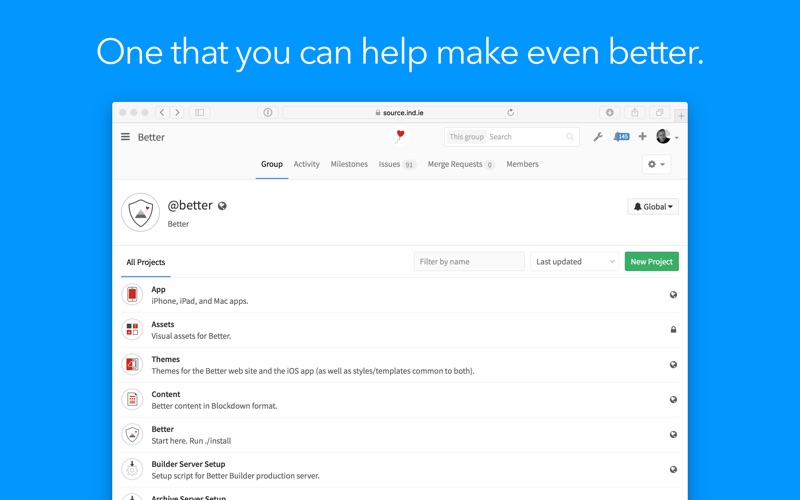800x500 pixels.
Task: Switch to the Activity tab
Action: click(306, 164)
